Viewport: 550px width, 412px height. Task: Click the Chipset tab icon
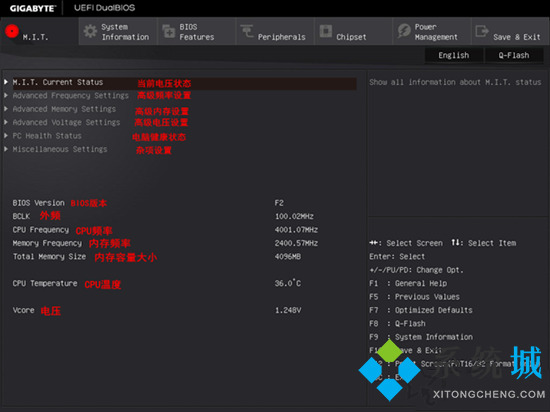[x=326, y=31]
